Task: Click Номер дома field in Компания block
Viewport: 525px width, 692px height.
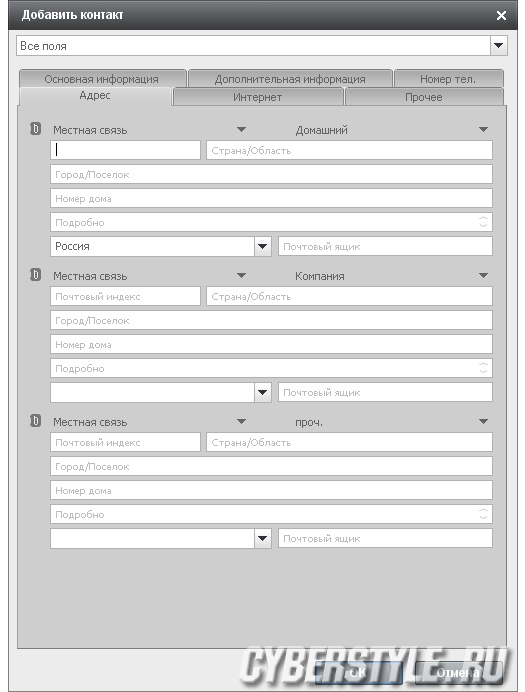Action: point(271,344)
